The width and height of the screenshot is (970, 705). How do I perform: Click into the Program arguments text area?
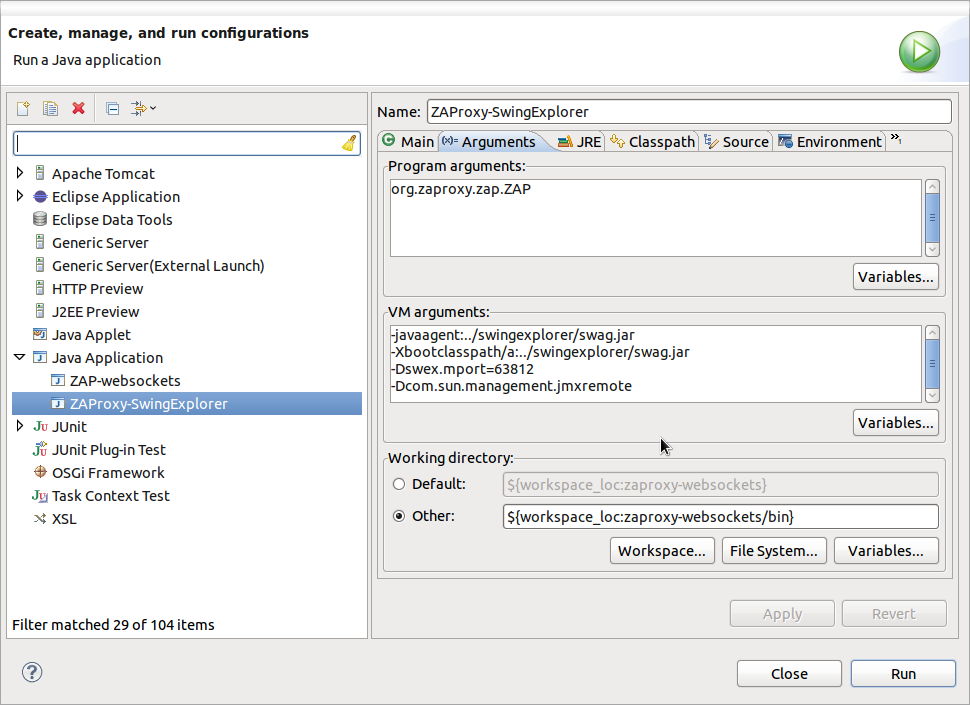[x=656, y=218]
